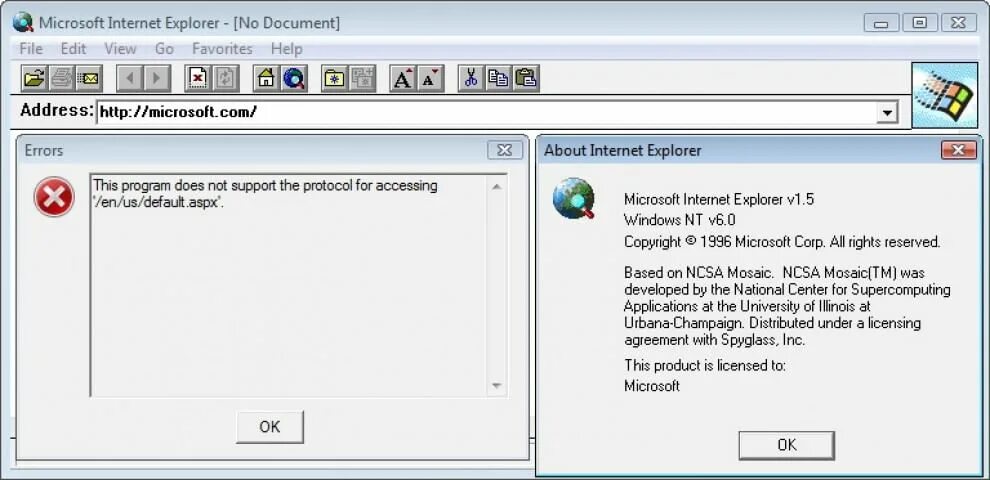Screen dimensions: 990x480
Task: Click OK in About Internet Explorer dialog
Action: pyautogui.click(x=787, y=445)
